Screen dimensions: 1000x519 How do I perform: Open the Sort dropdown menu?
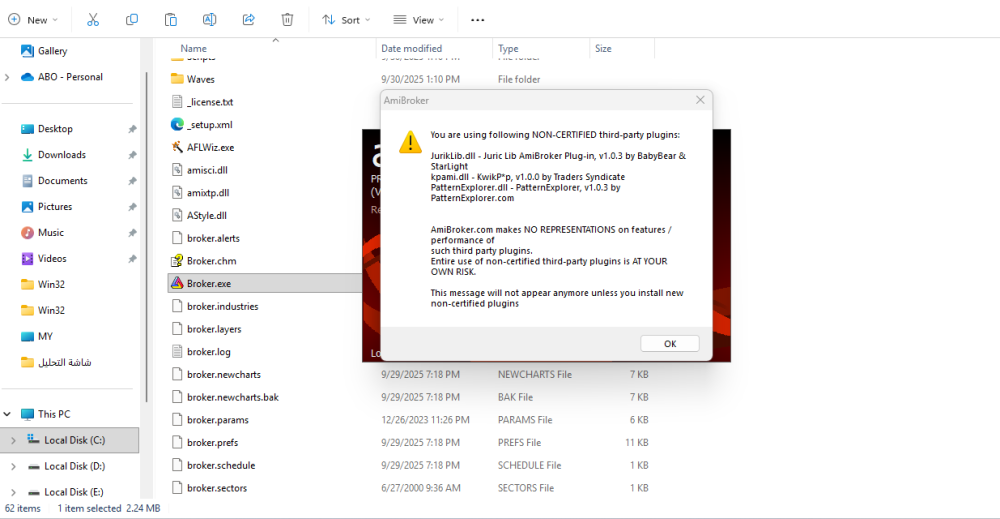click(x=346, y=19)
